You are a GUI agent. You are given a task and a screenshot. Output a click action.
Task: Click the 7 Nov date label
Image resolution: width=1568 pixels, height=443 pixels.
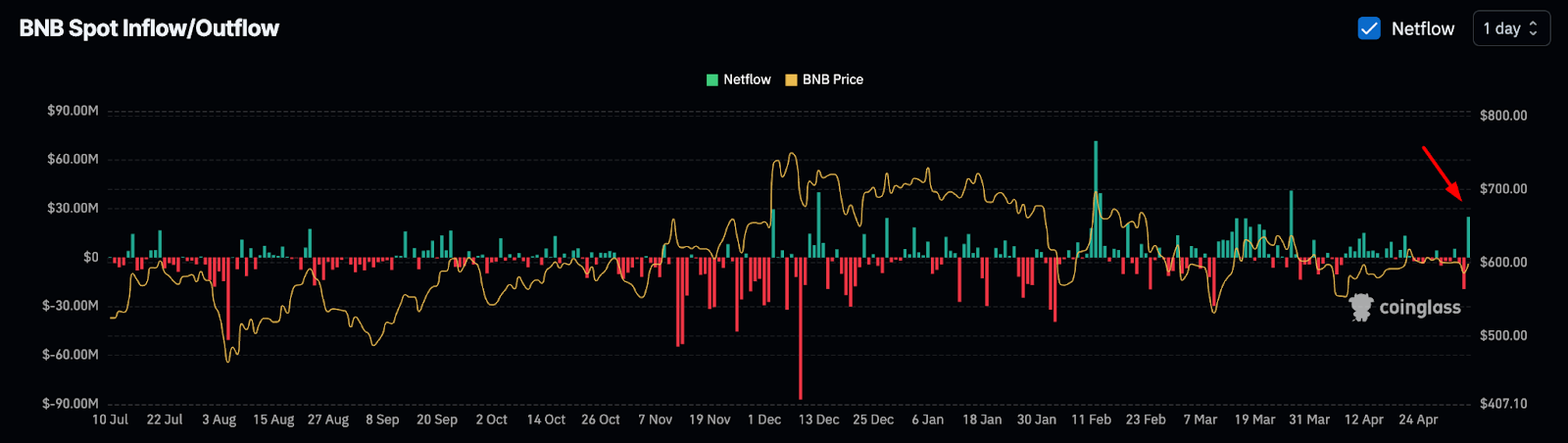(x=655, y=419)
